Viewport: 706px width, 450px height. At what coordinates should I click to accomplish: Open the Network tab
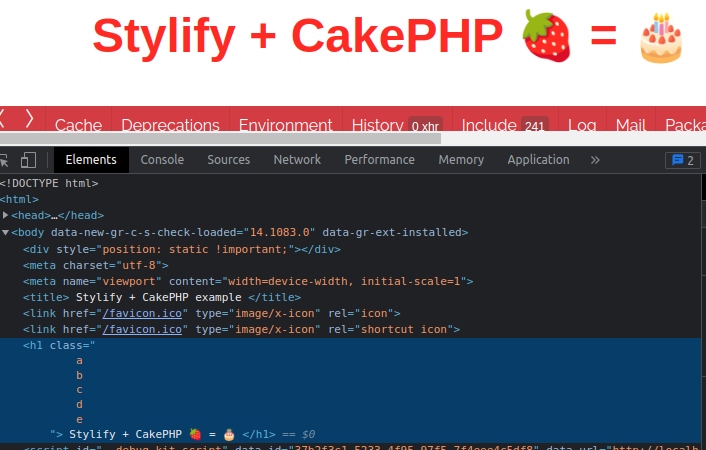tap(297, 160)
